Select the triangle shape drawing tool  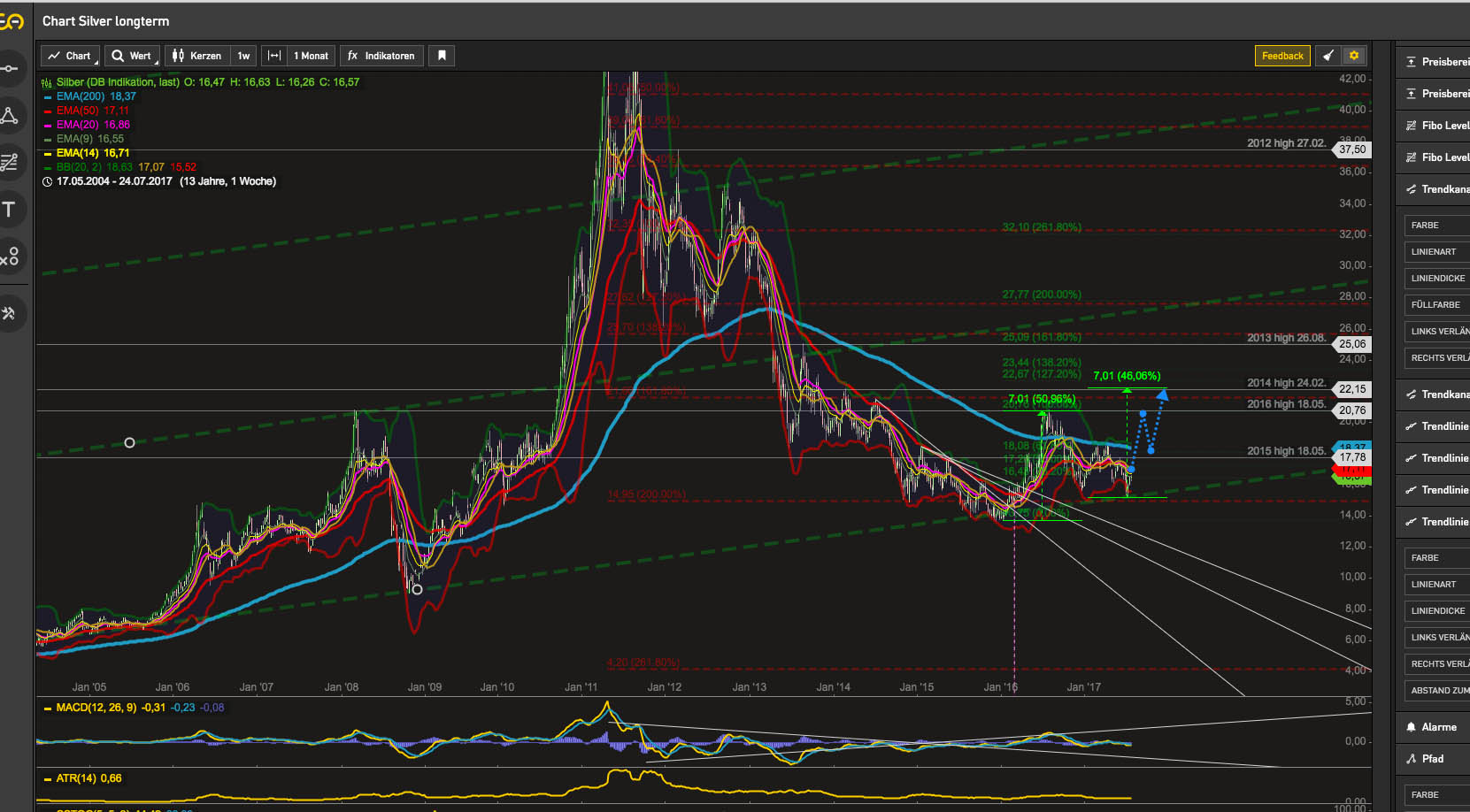pyautogui.click(x=10, y=116)
